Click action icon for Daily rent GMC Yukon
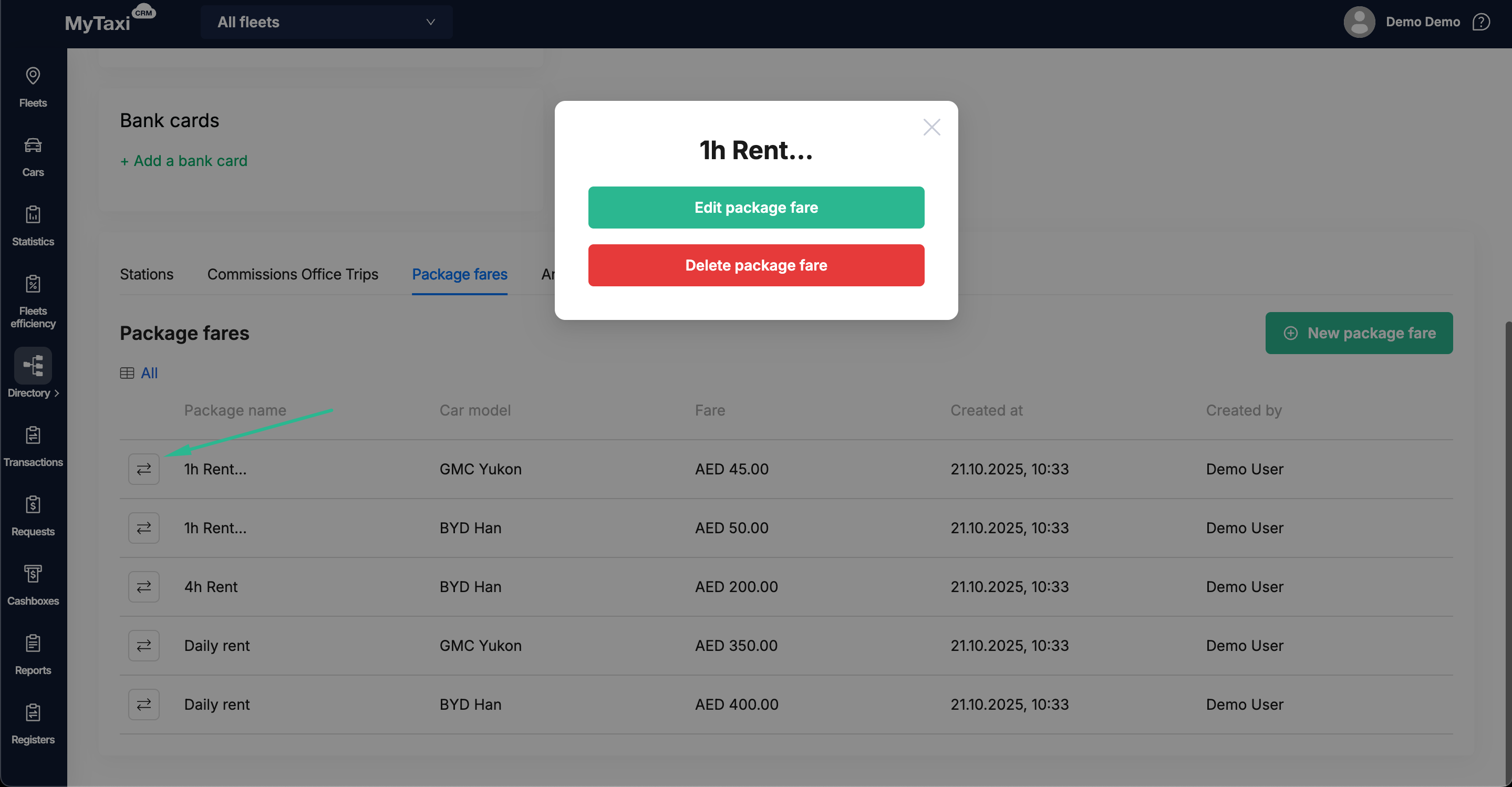 point(144,645)
